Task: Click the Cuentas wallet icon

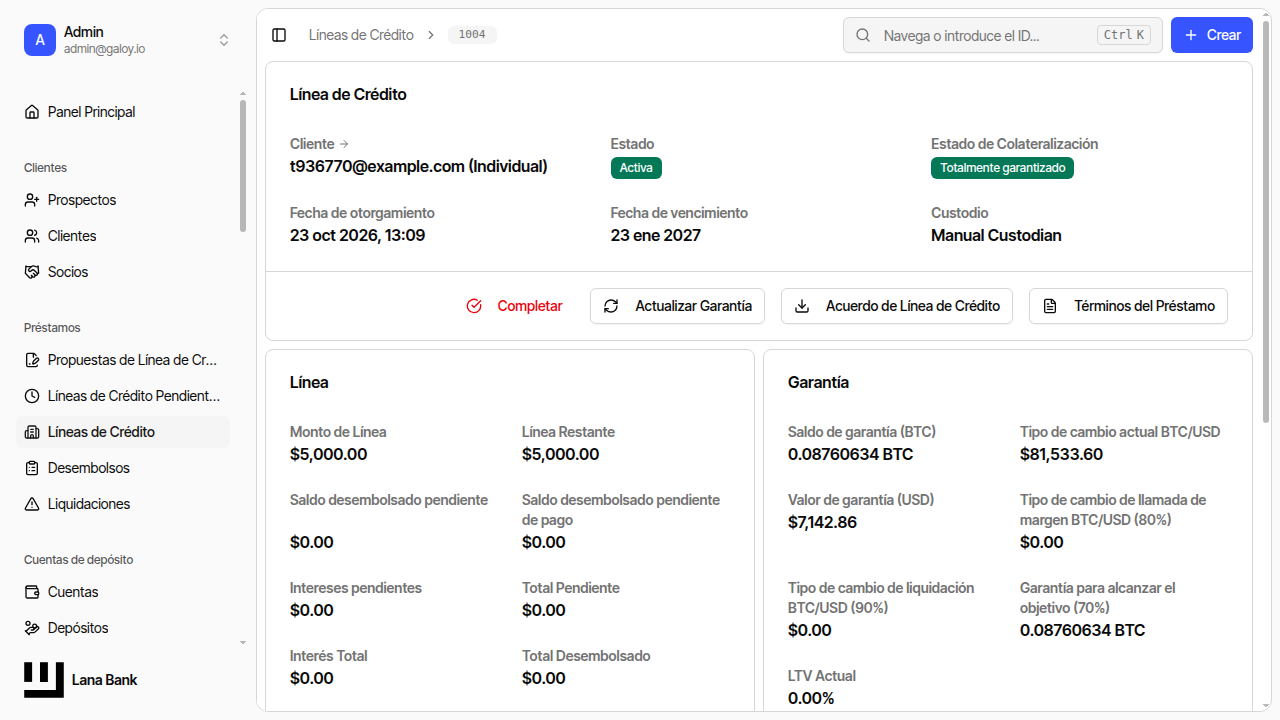Action: 32,592
